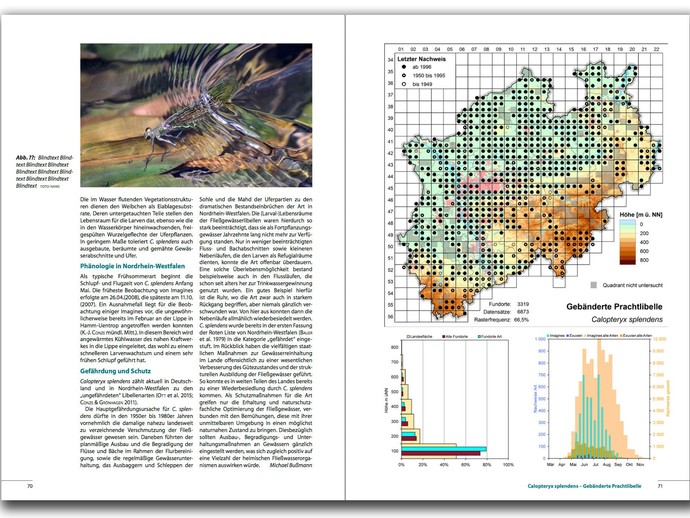
Task: Click map column label '01'
Action: 401,49
